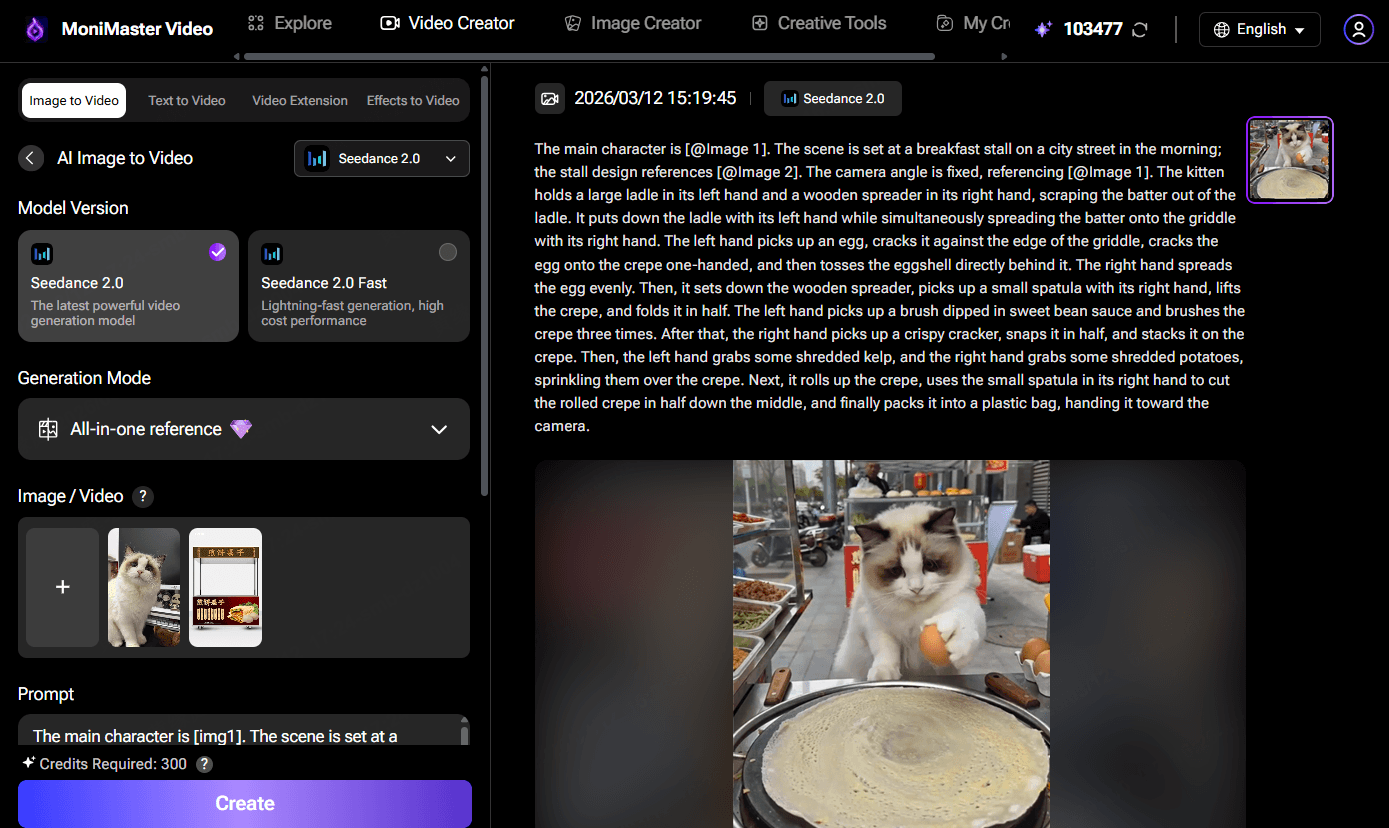Open the user profile avatar icon

tap(1358, 30)
